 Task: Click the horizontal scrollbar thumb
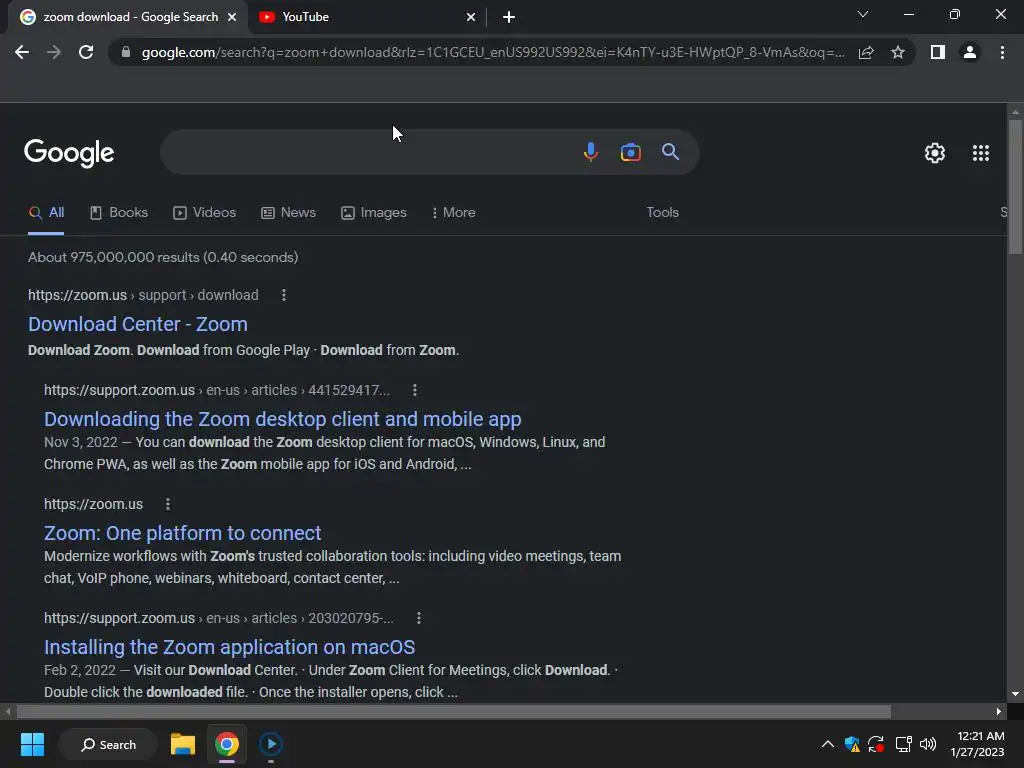coord(453,711)
